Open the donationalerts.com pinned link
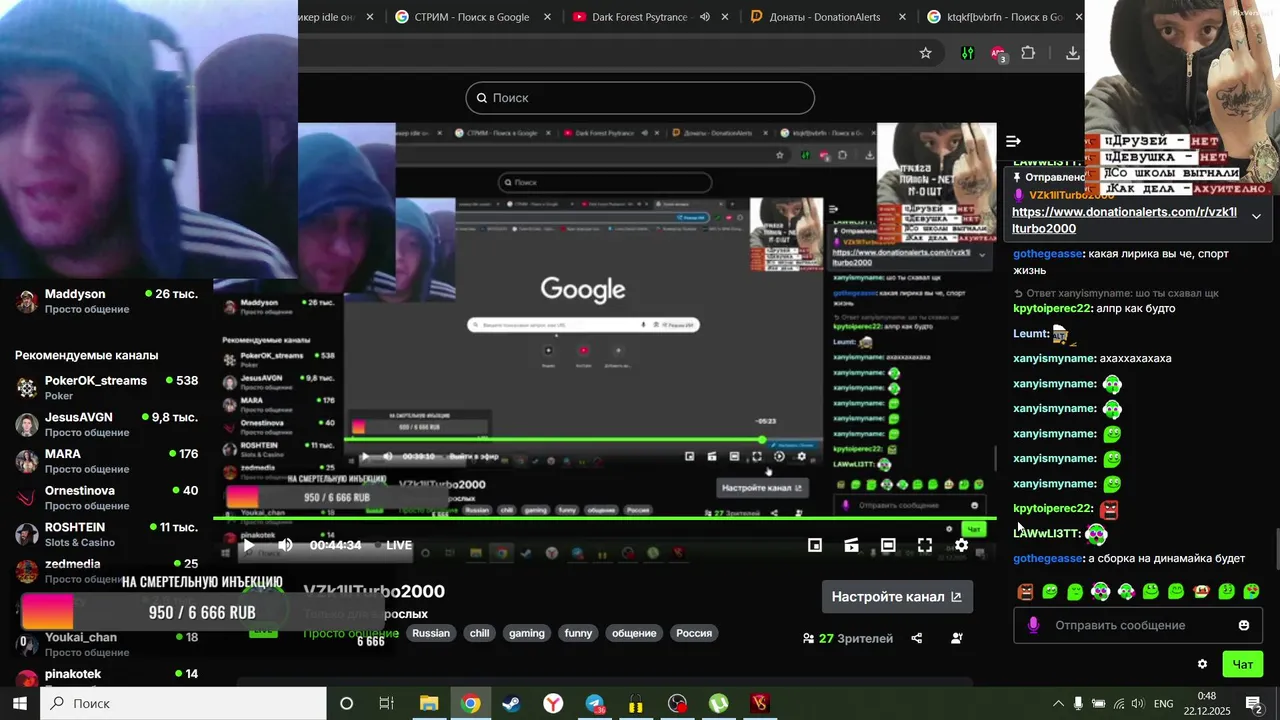 tap(1124, 220)
